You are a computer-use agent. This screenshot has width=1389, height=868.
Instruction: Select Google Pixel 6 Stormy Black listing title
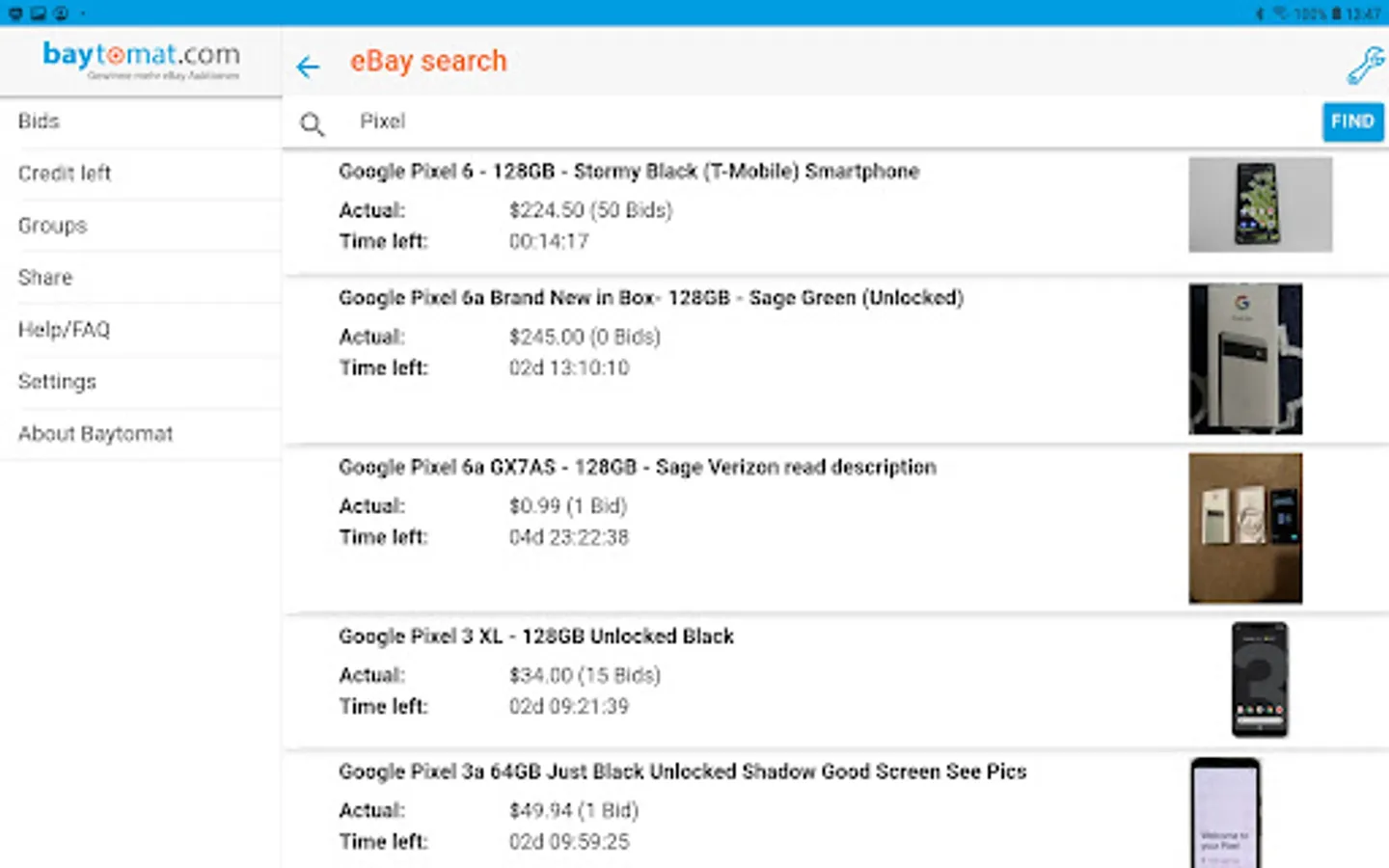click(x=629, y=172)
